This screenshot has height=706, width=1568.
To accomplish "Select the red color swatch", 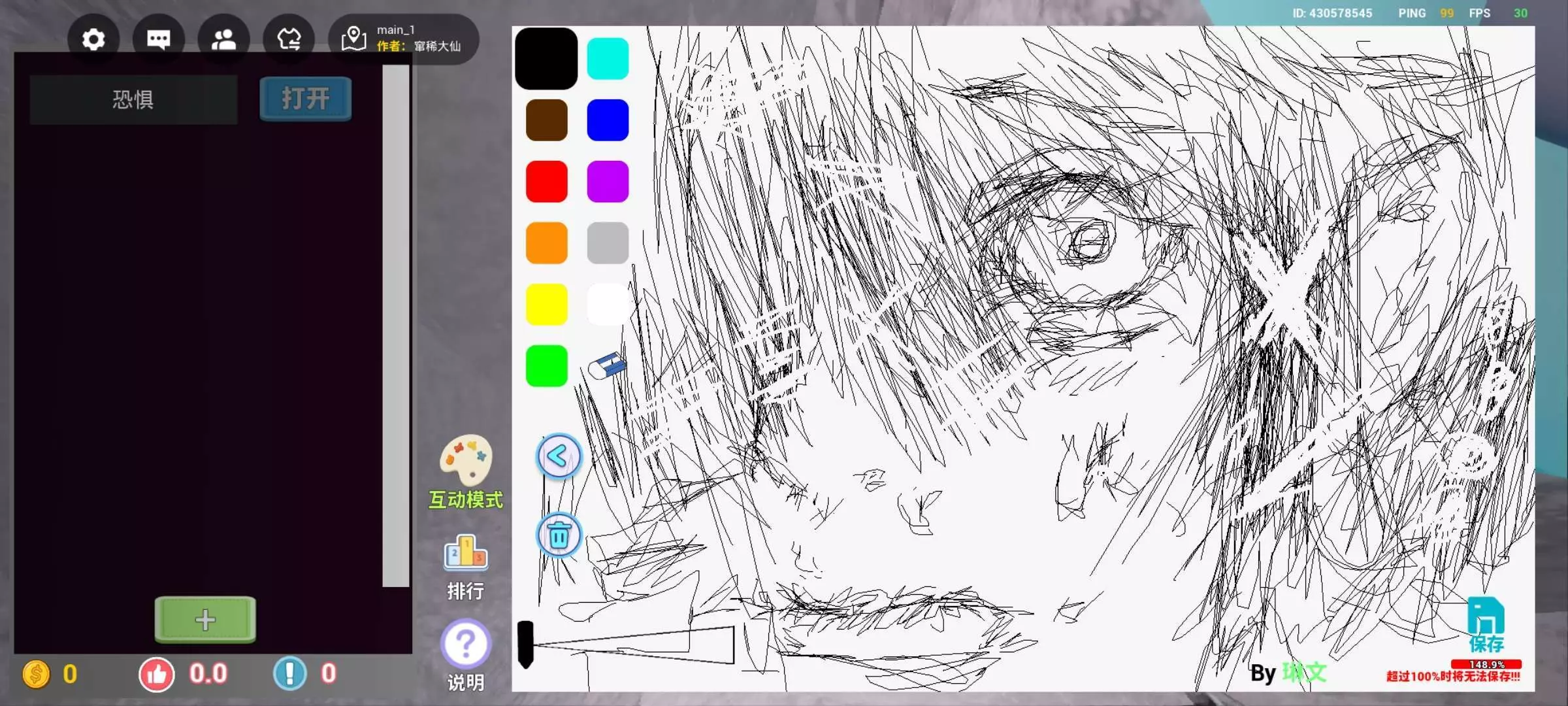I will point(546,182).
